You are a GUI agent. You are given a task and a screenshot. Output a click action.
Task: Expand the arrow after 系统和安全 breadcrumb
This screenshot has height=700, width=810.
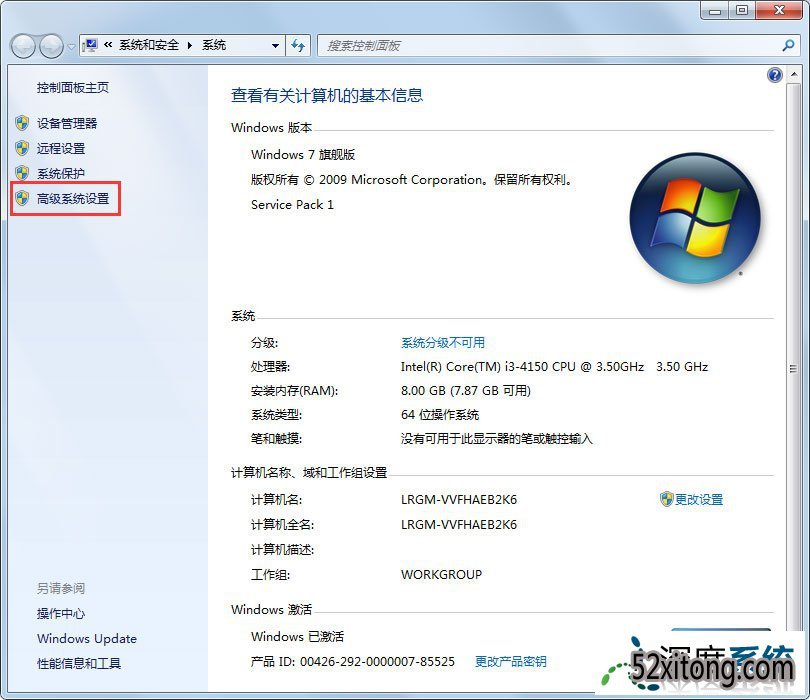[x=190, y=45]
